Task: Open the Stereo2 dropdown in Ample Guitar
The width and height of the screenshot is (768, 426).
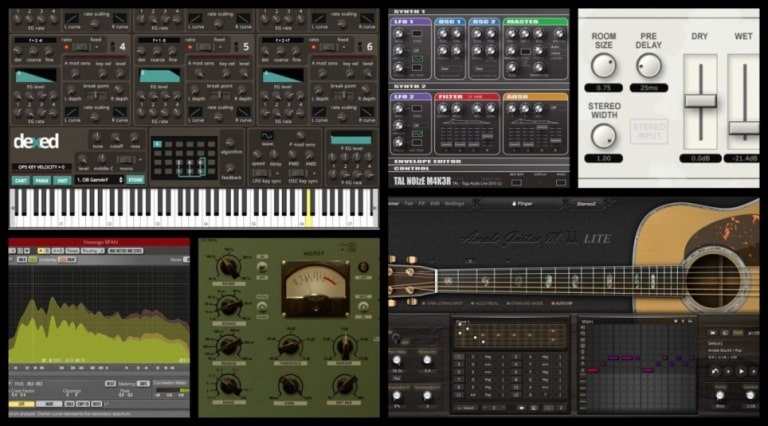Action: (x=586, y=204)
